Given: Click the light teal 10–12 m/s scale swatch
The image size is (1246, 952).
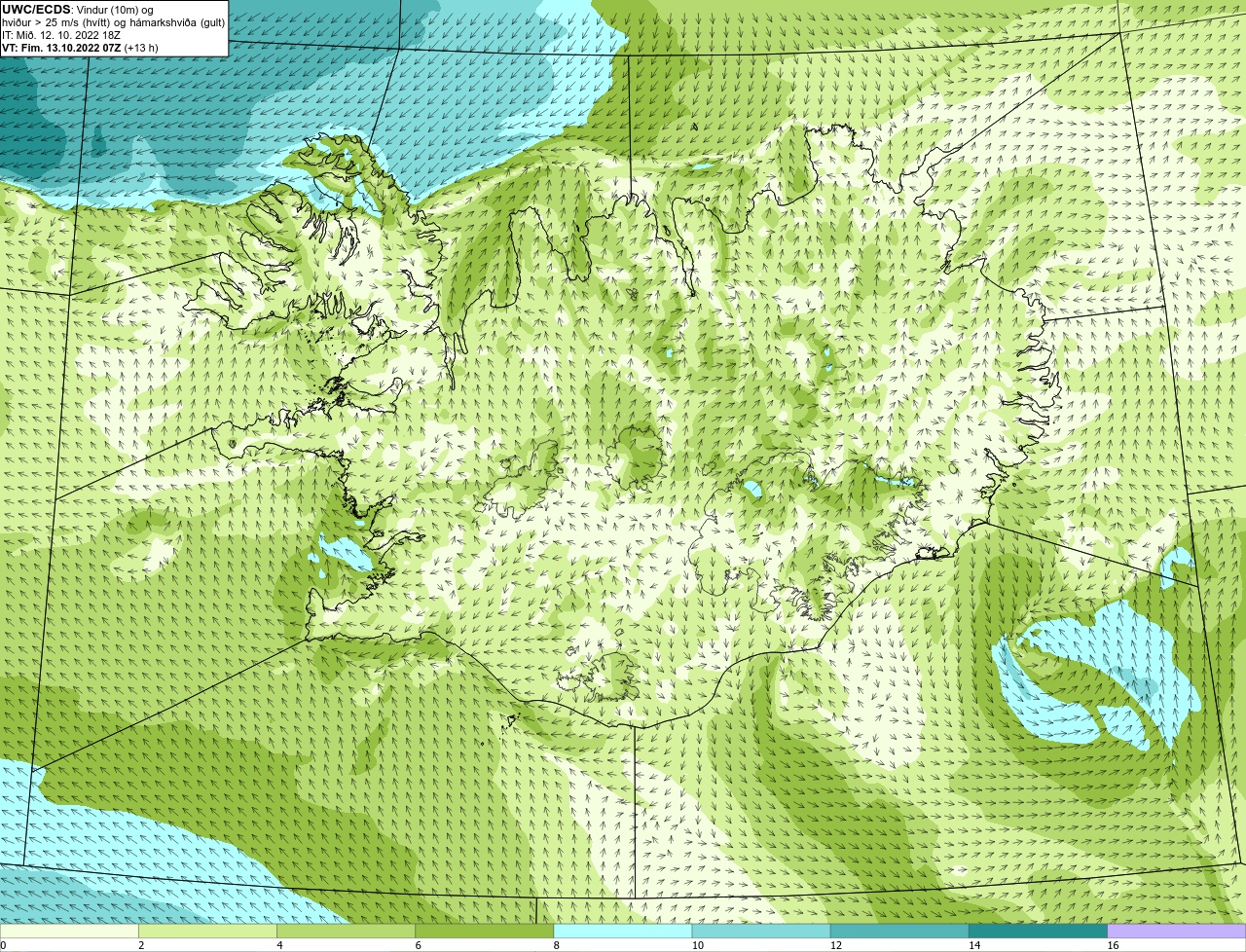Looking at the screenshot, I should 761,932.
